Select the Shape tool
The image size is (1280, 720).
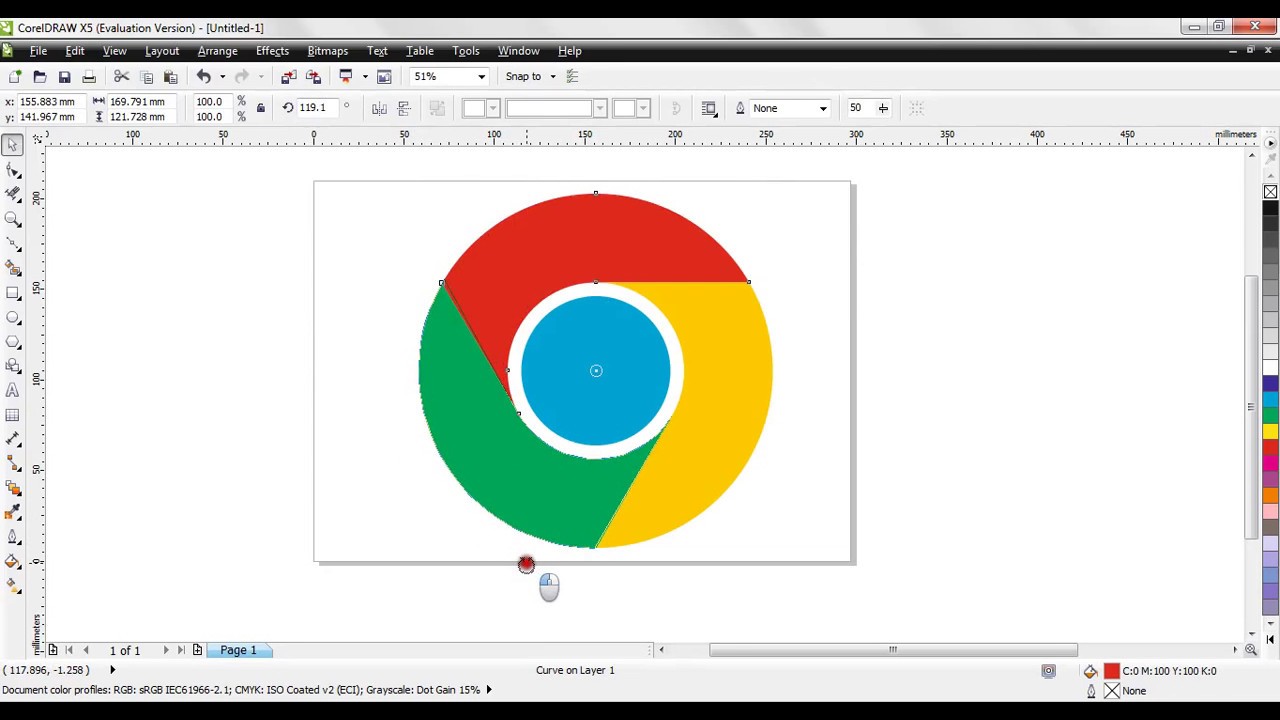click(x=13, y=170)
